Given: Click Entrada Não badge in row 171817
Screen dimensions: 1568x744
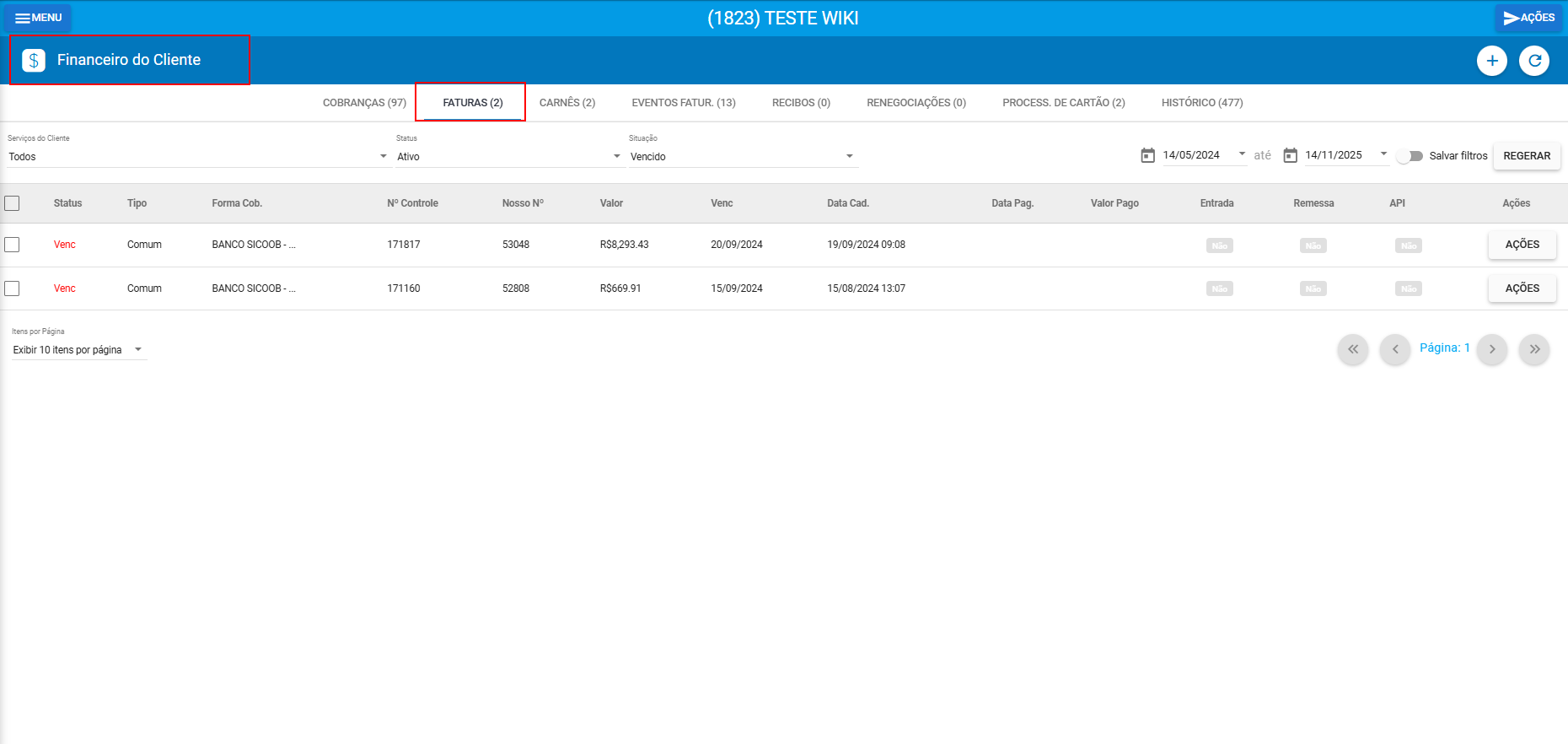Looking at the screenshot, I should tap(1220, 245).
